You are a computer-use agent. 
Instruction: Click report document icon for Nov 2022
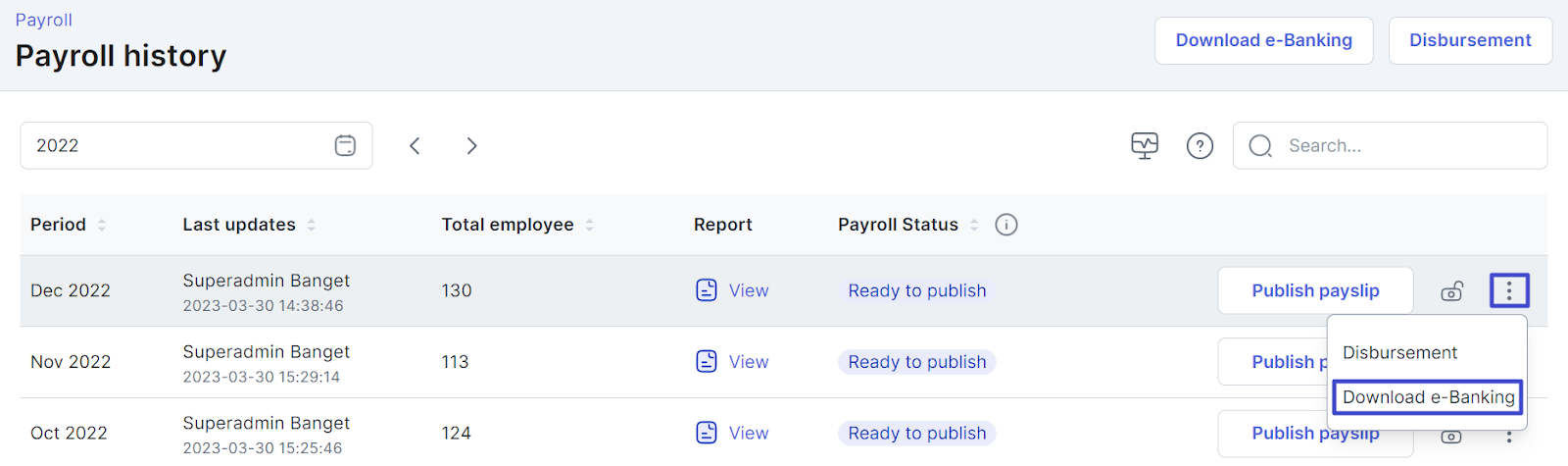tap(707, 362)
